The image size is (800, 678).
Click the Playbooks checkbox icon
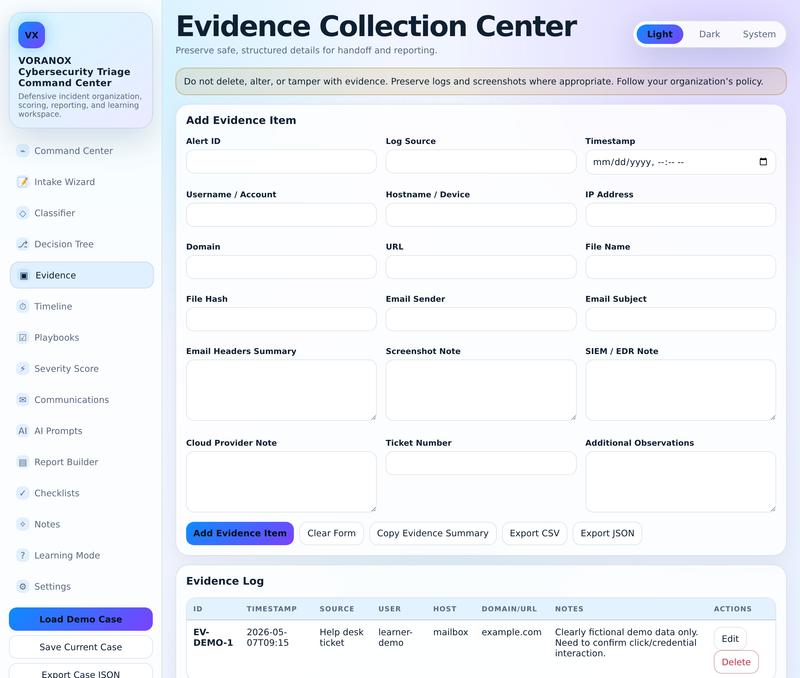click(22, 338)
